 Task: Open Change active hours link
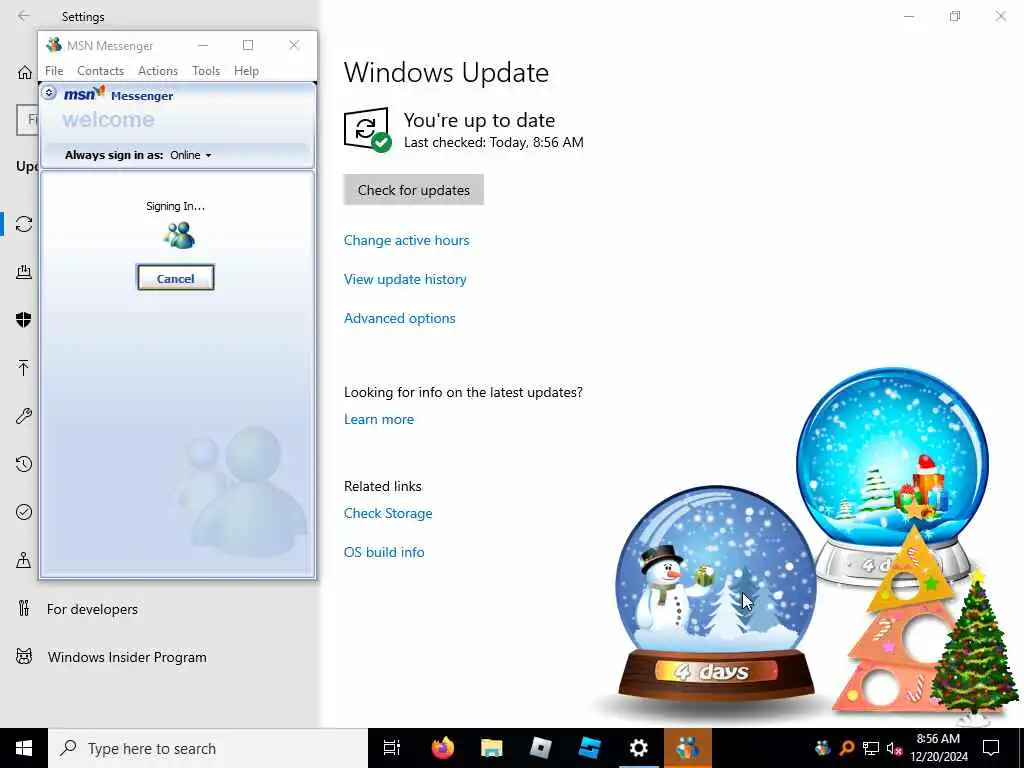406,240
